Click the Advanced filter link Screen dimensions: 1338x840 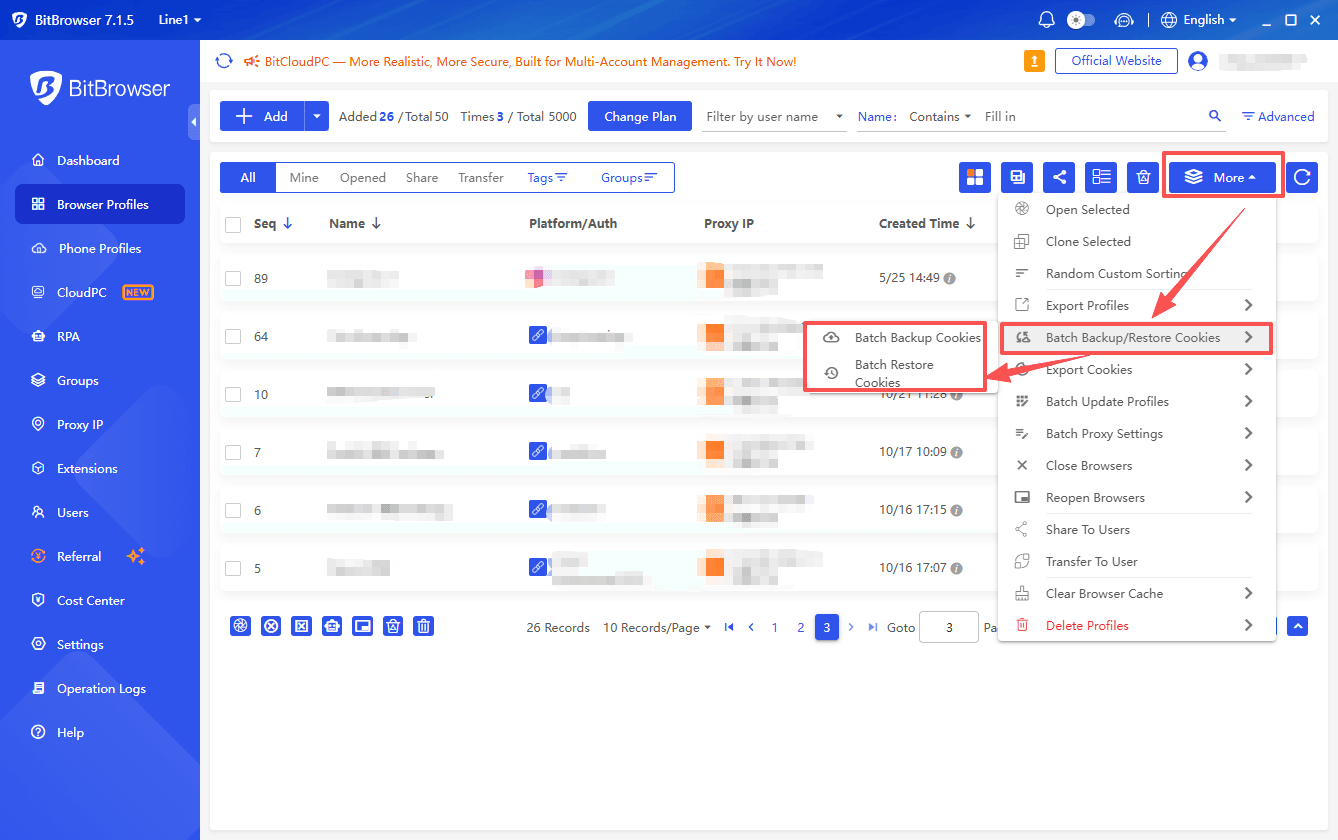coord(1278,117)
